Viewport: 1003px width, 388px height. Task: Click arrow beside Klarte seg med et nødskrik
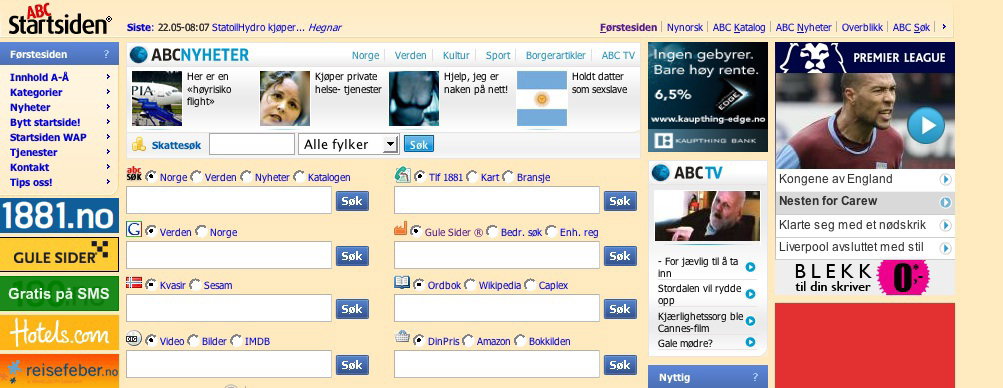[x=945, y=225]
